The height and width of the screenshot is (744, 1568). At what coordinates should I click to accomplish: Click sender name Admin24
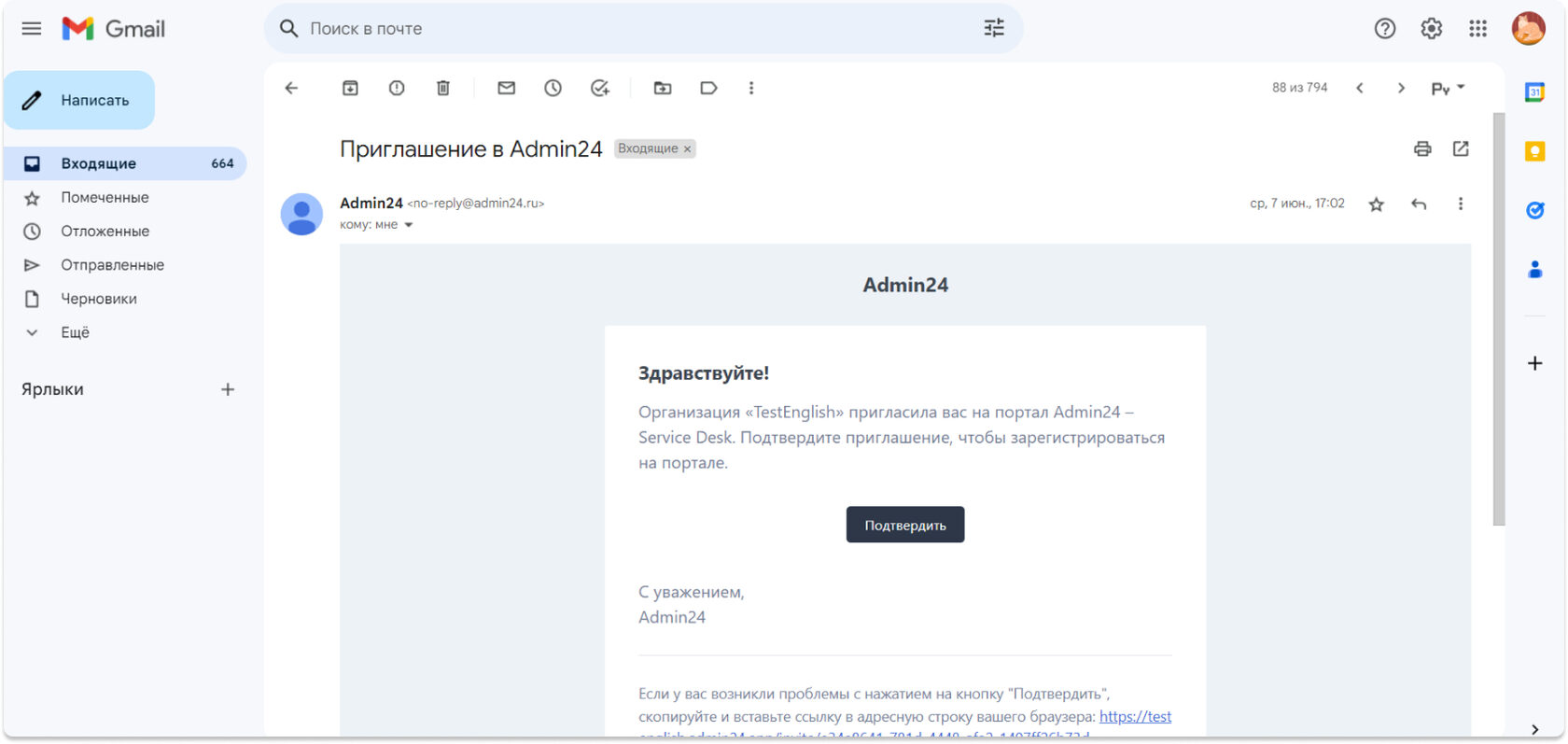[x=371, y=203]
